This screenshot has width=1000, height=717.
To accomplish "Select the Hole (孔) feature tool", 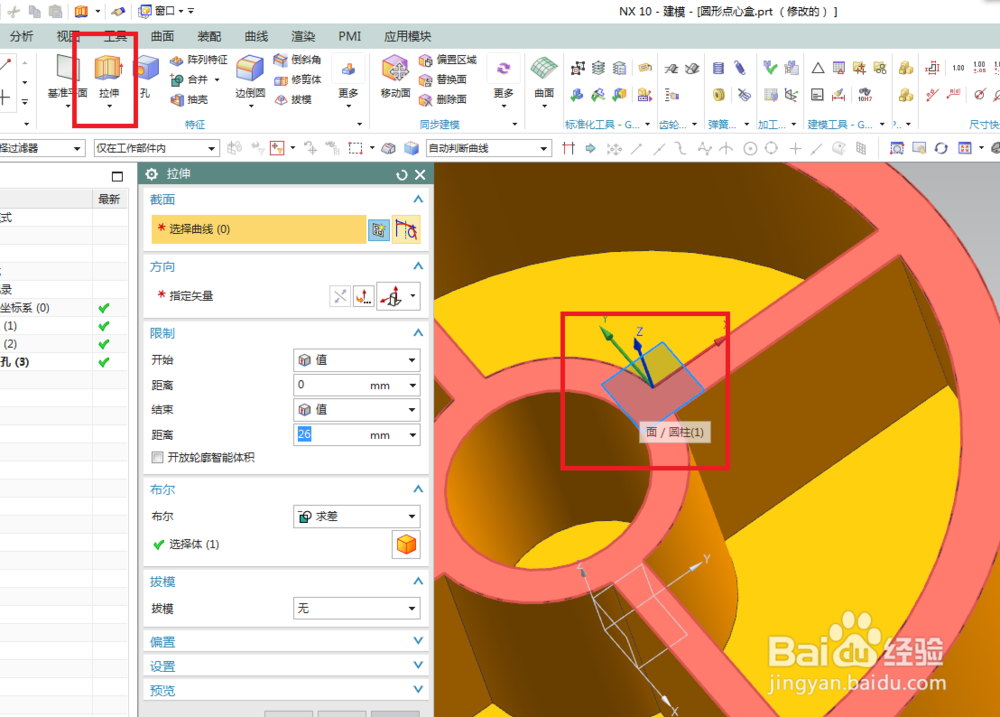I will pos(146,77).
